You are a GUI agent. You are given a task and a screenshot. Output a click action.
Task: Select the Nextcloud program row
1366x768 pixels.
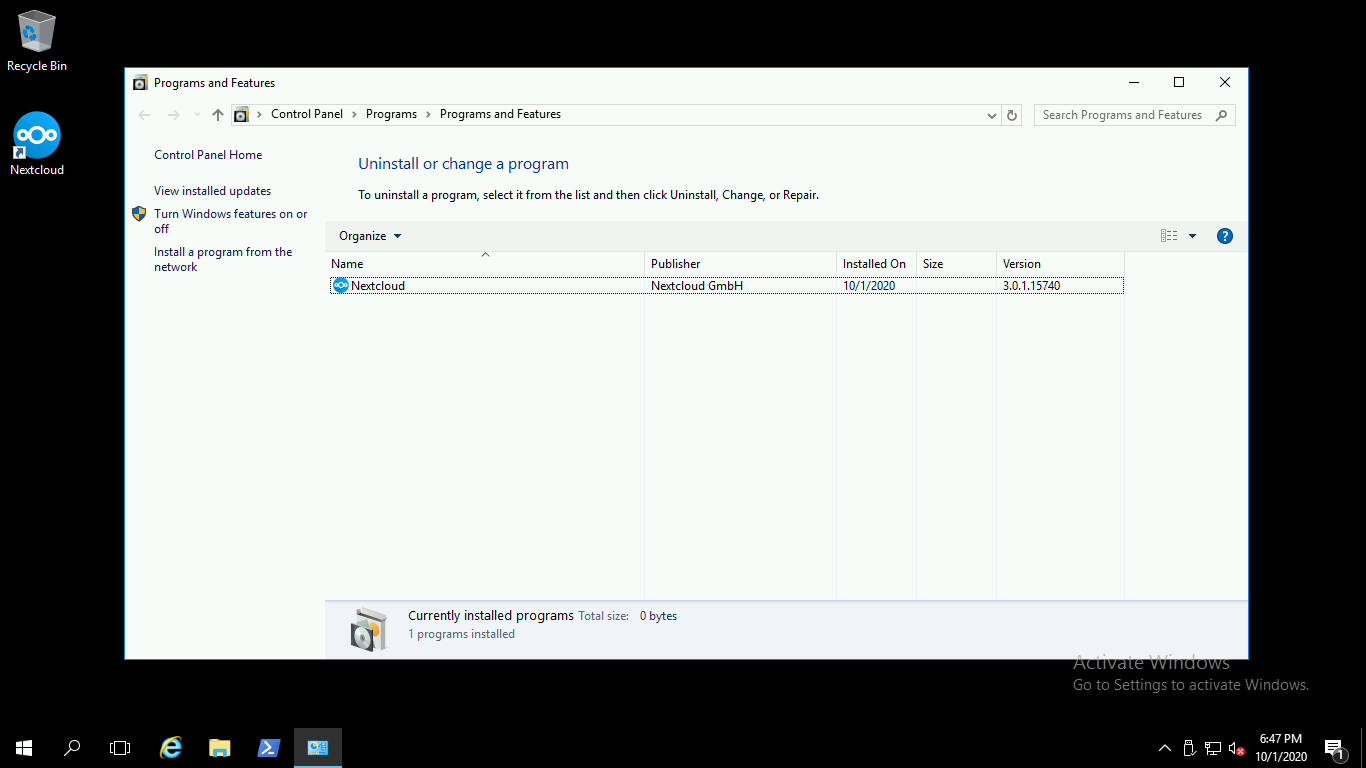pyautogui.click(x=727, y=286)
